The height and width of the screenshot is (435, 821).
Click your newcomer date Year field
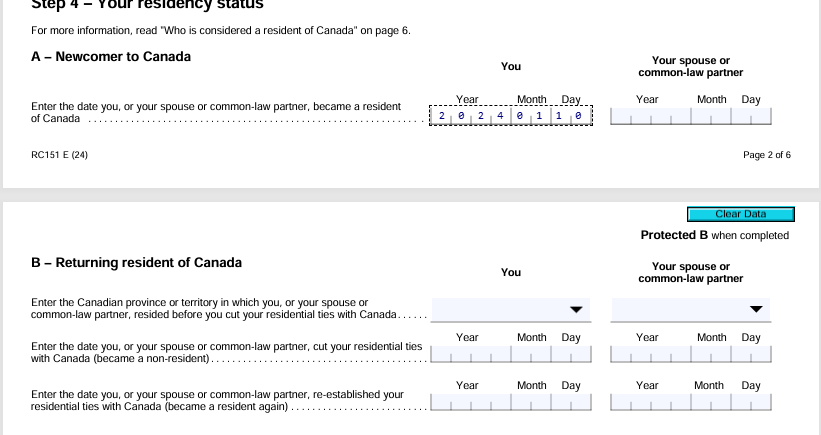(x=468, y=117)
